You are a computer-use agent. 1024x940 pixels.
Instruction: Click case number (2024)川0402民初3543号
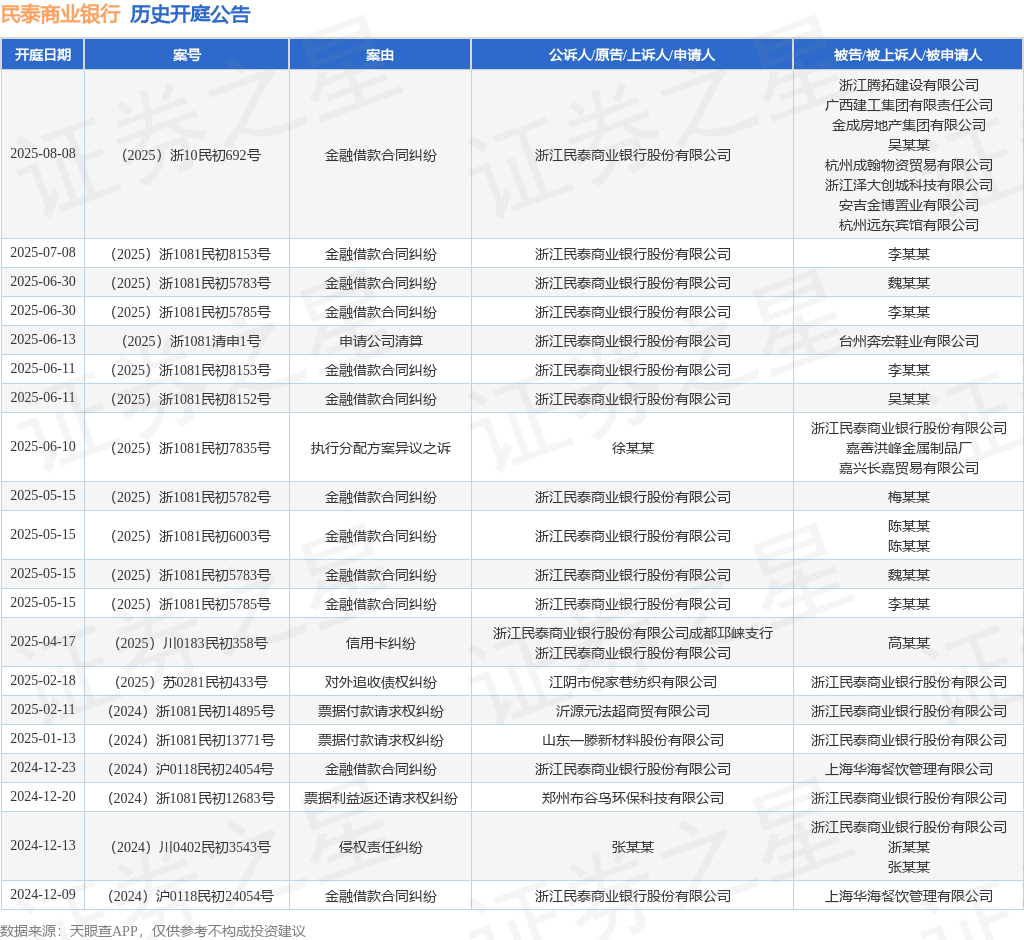point(191,847)
